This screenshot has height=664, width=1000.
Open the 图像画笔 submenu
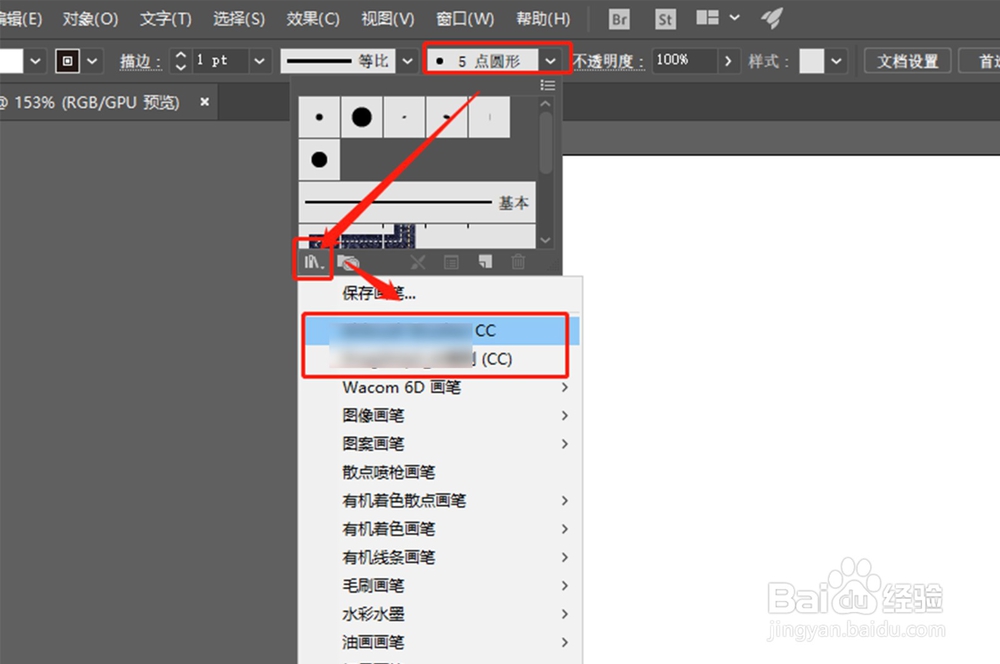click(x=440, y=415)
